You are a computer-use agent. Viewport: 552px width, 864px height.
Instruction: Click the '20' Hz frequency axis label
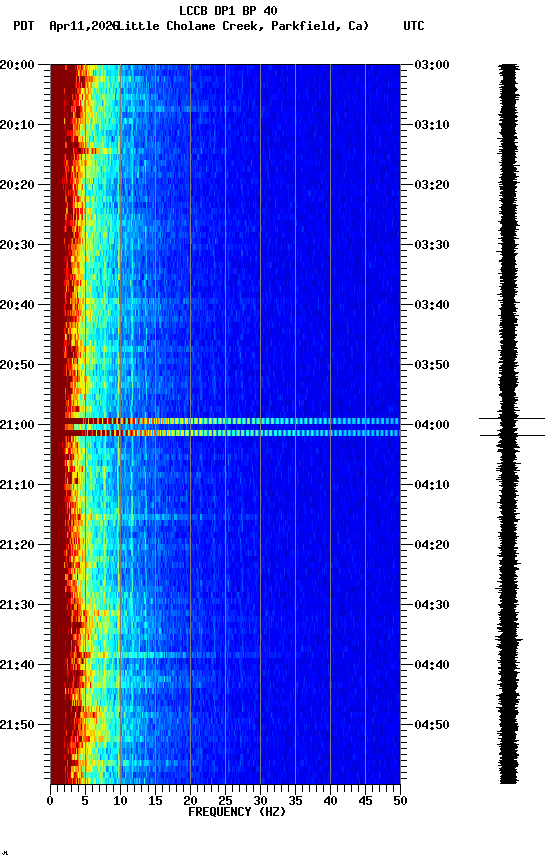pyautogui.click(x=190, y=801)
